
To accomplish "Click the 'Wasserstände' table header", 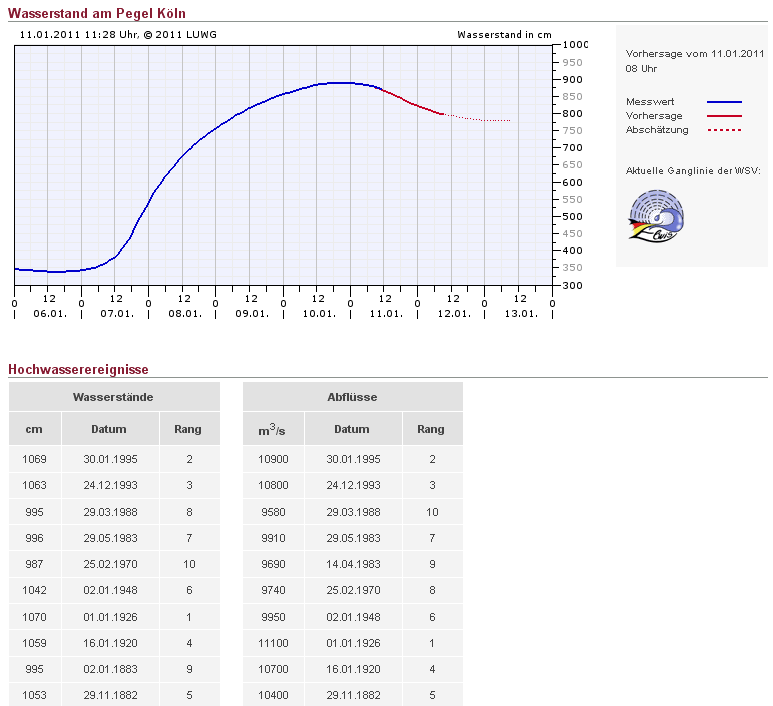I will pyautogui.click(x=113, y=397).
